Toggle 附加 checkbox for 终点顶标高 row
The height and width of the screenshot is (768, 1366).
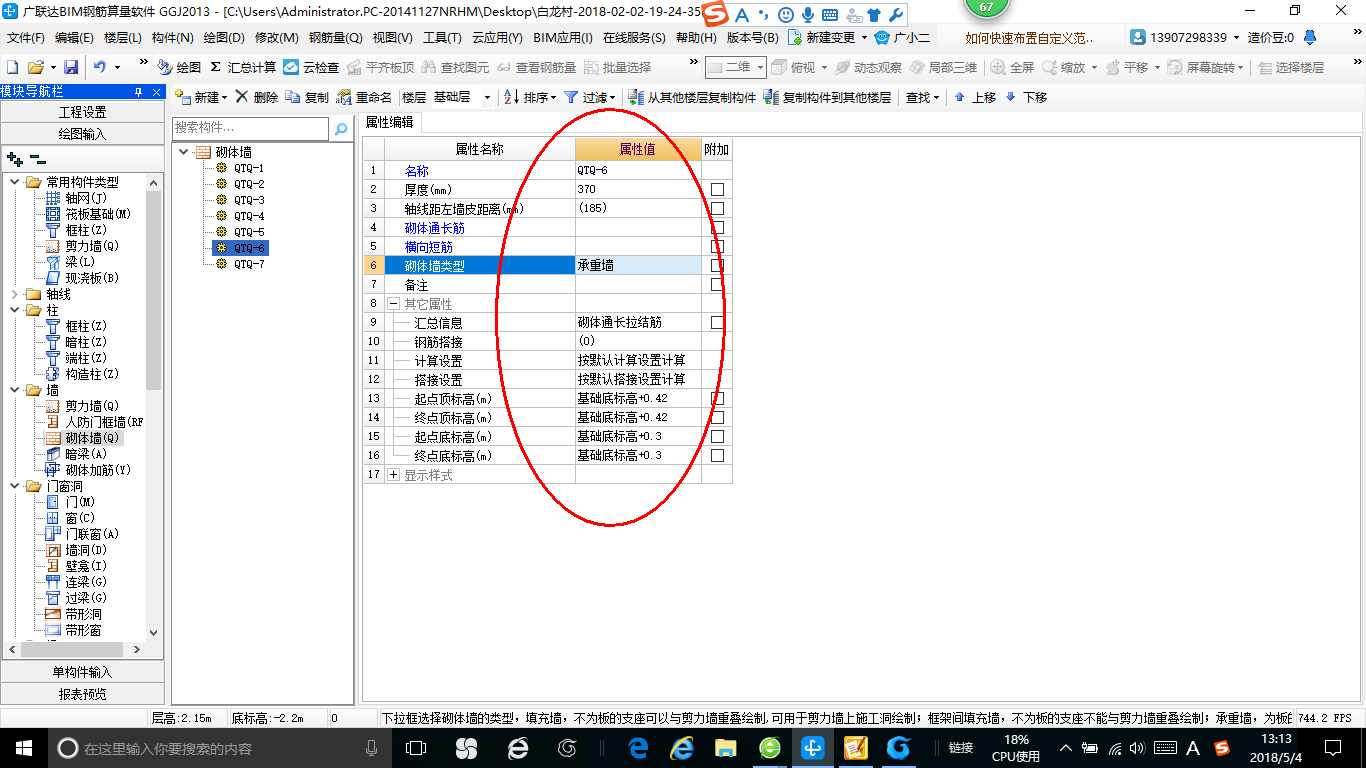(x=717, y=417)
